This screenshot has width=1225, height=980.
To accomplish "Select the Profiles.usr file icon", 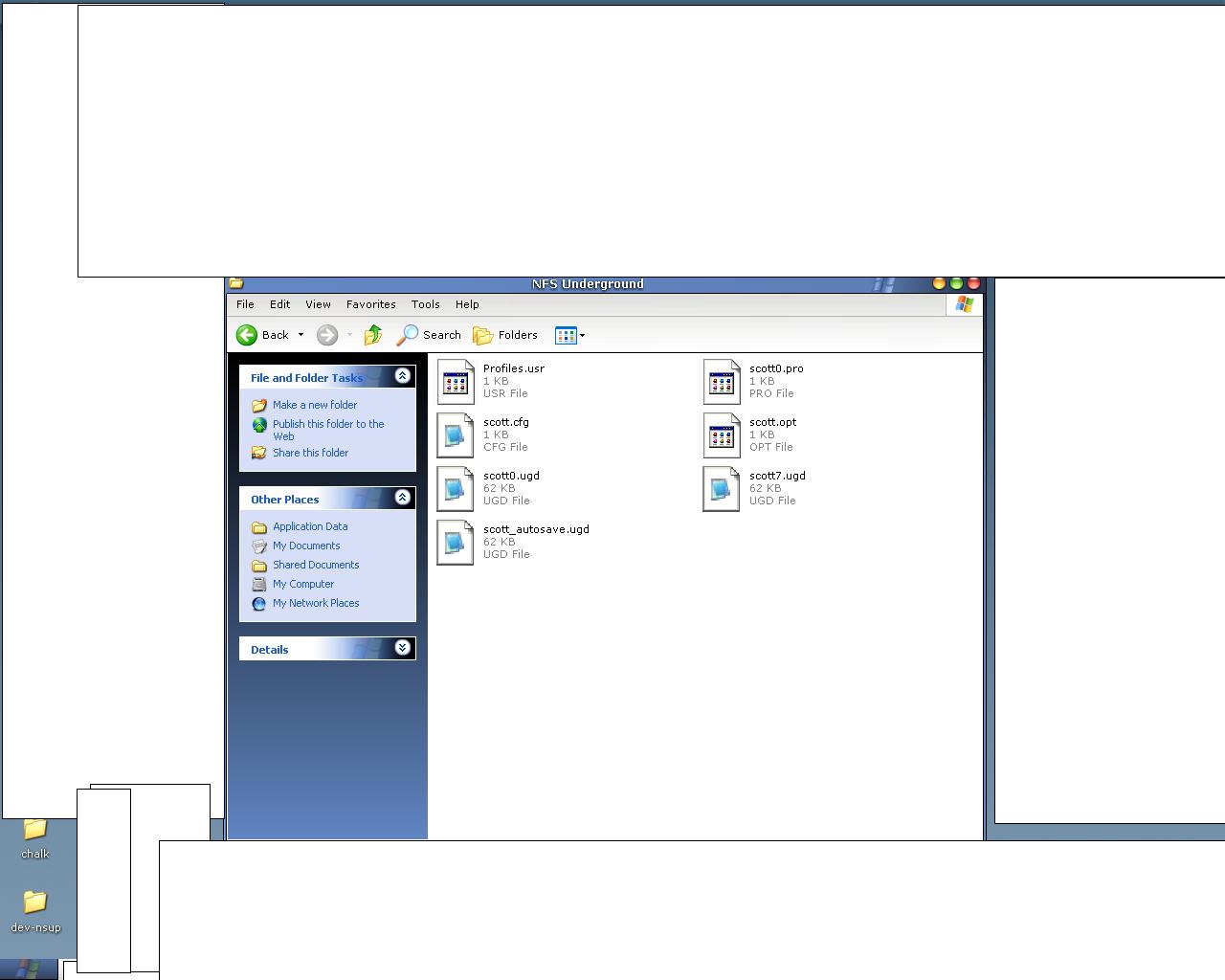I will [x=456, y=382].
